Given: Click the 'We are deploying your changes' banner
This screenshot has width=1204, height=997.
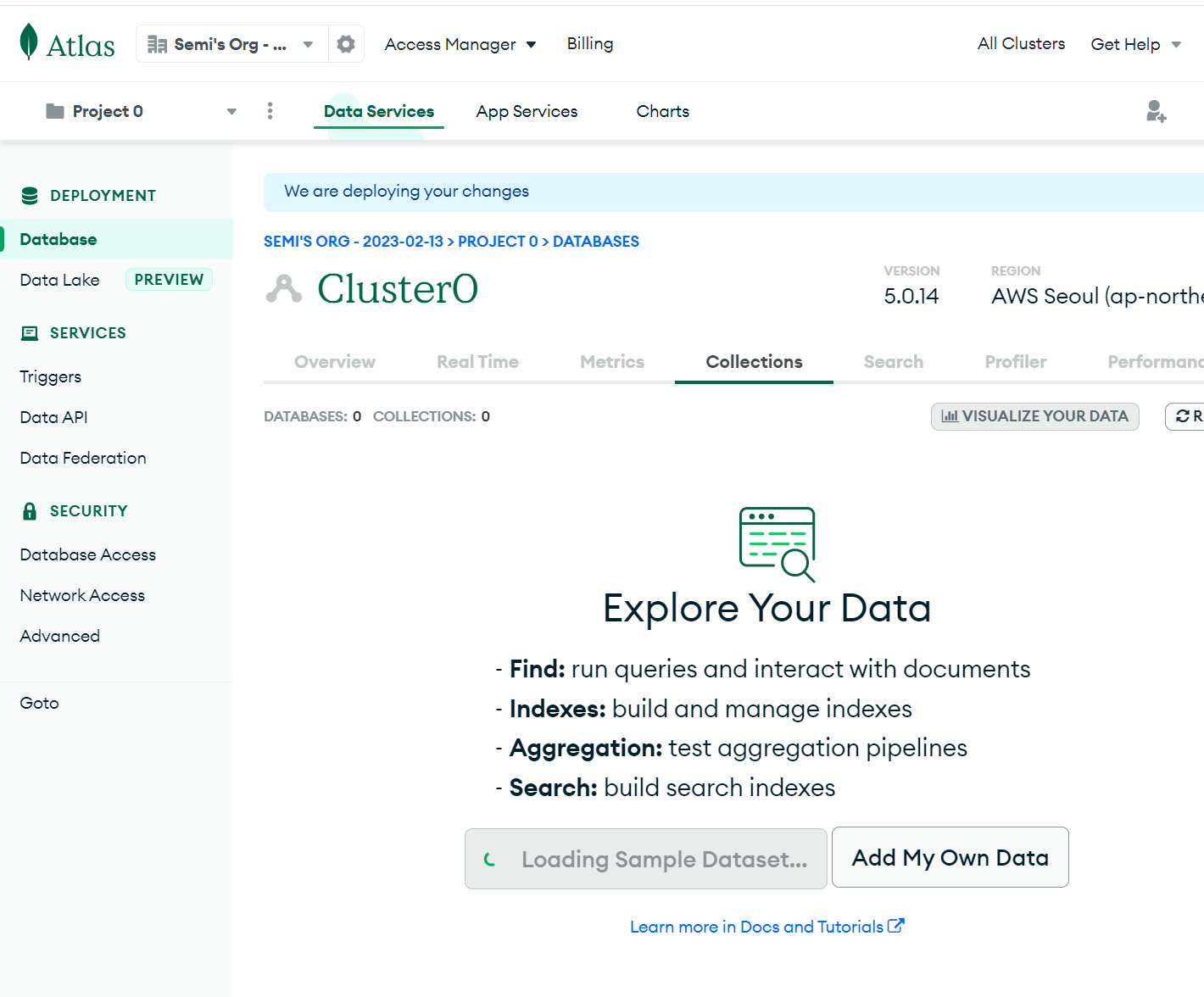Looking at the screenshot, I should click(733, 192).
